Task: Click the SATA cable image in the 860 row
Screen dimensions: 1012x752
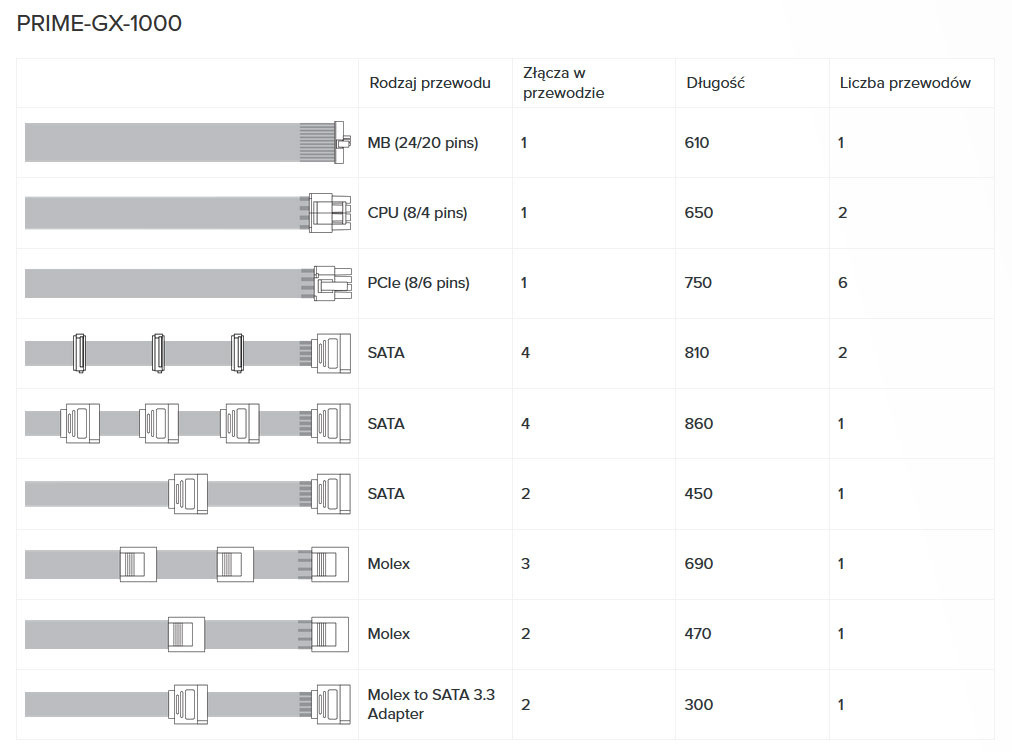Action: pos(187,423)
